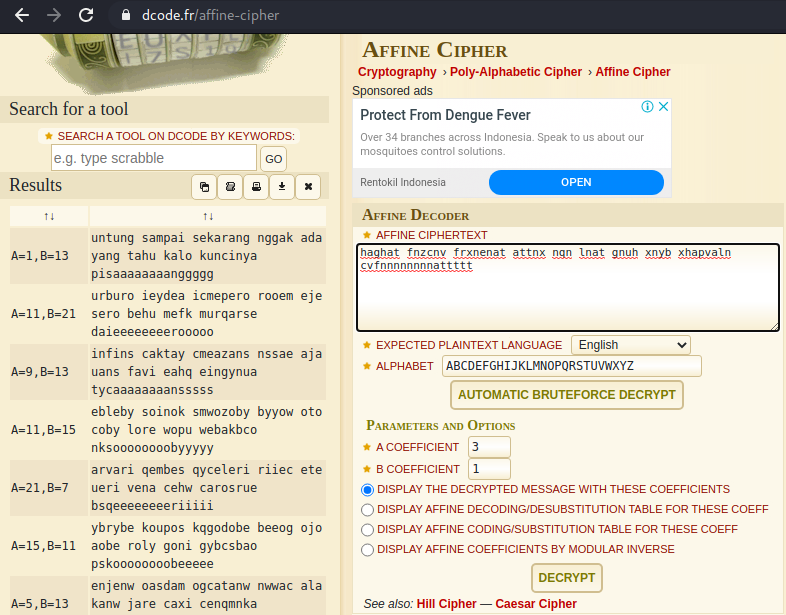Choose display affine decoding table option
The image size is (786, 615).
367,509
